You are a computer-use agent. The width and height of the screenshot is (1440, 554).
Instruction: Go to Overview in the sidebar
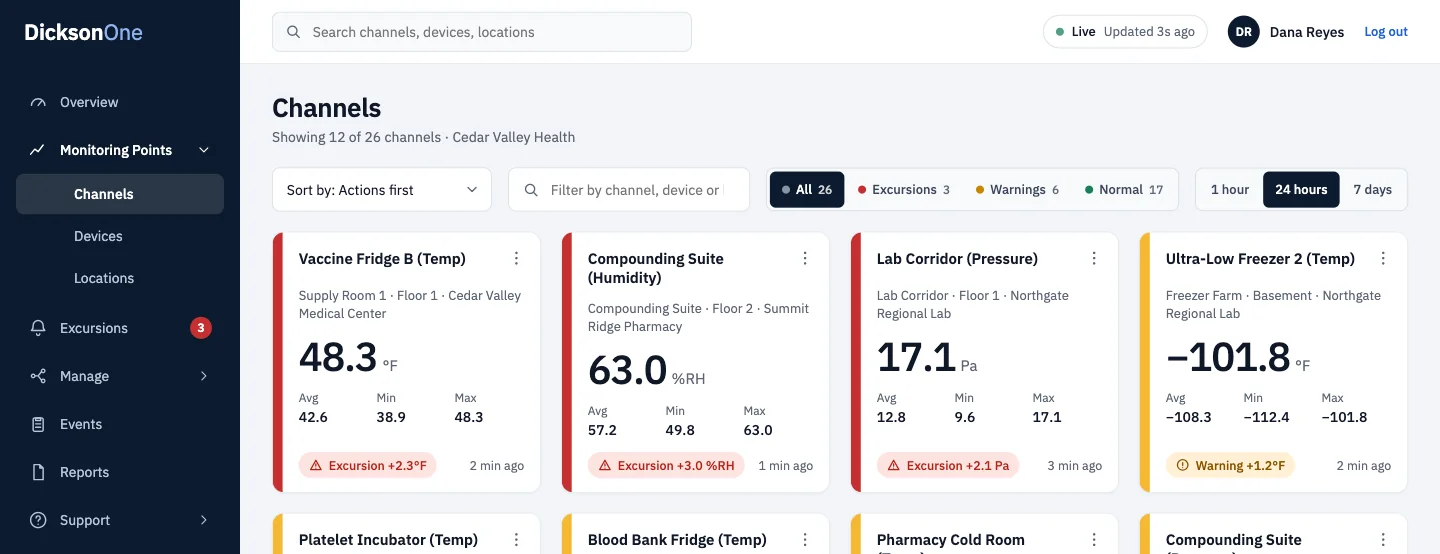120,102
